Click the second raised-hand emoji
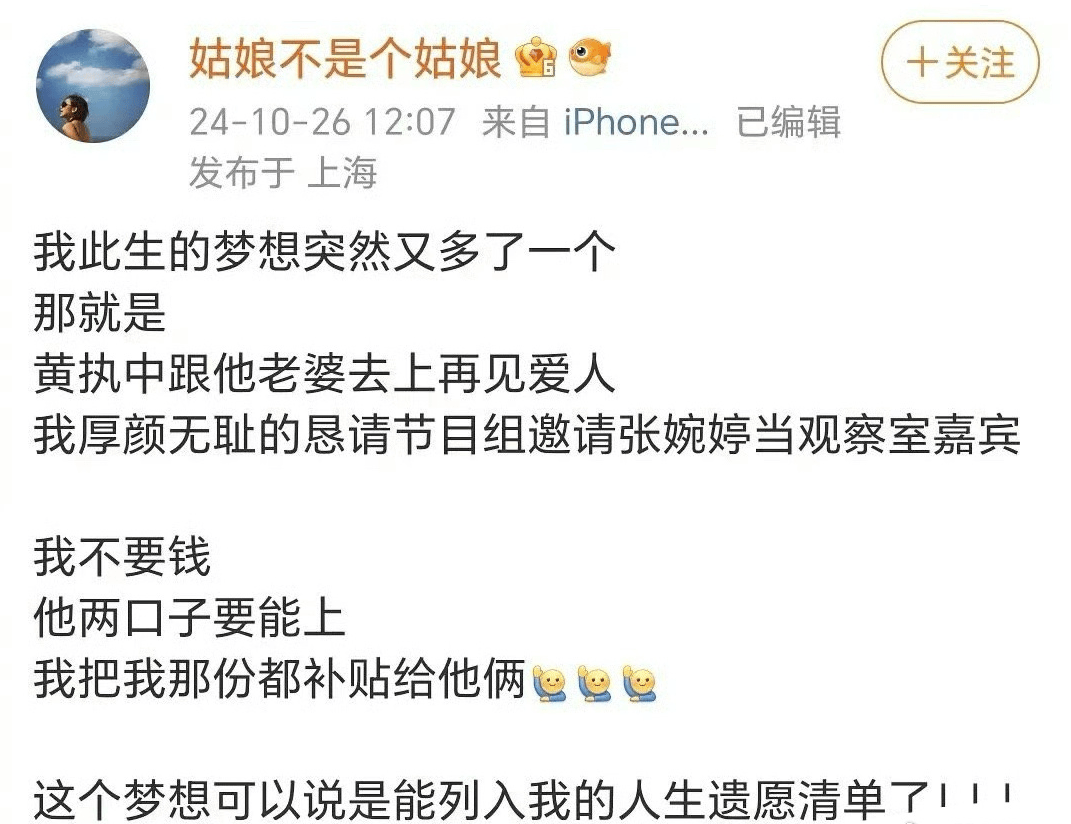This screenshot has height=824, width=1071. click(x=594, y=684)
